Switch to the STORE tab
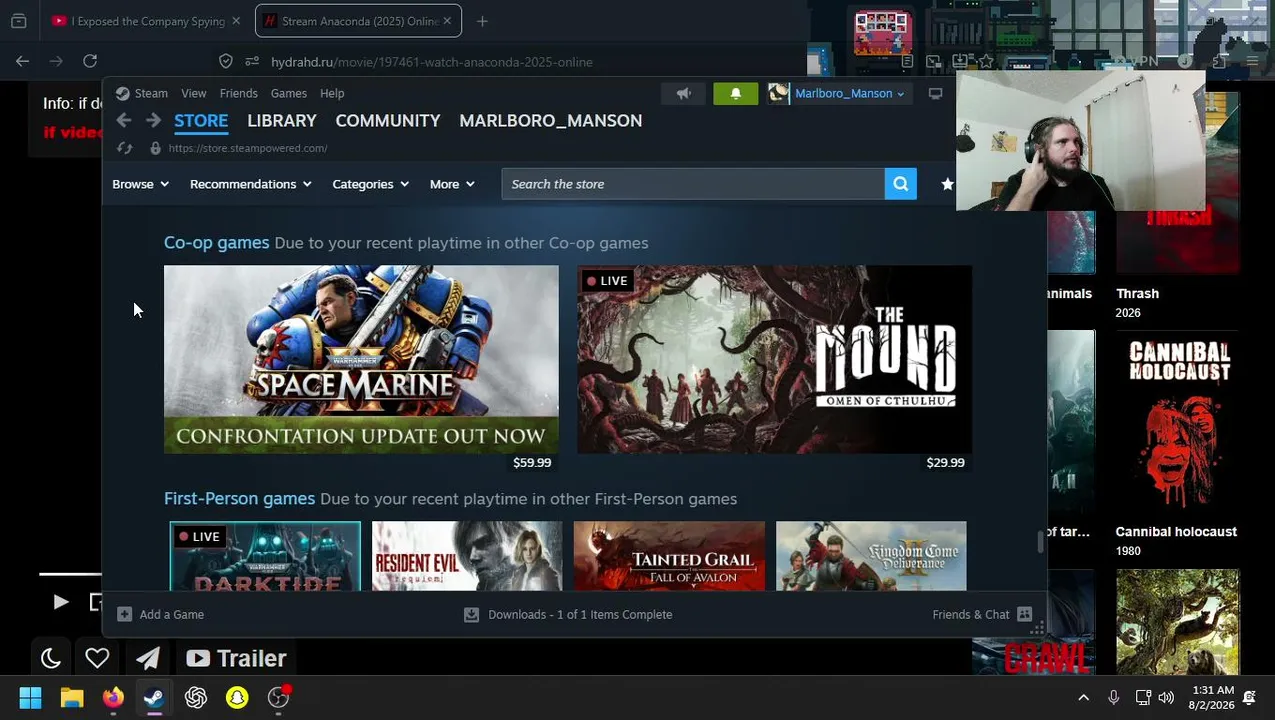The height and width of the screenshot is (720, 1275). click(x=201, y=120)
